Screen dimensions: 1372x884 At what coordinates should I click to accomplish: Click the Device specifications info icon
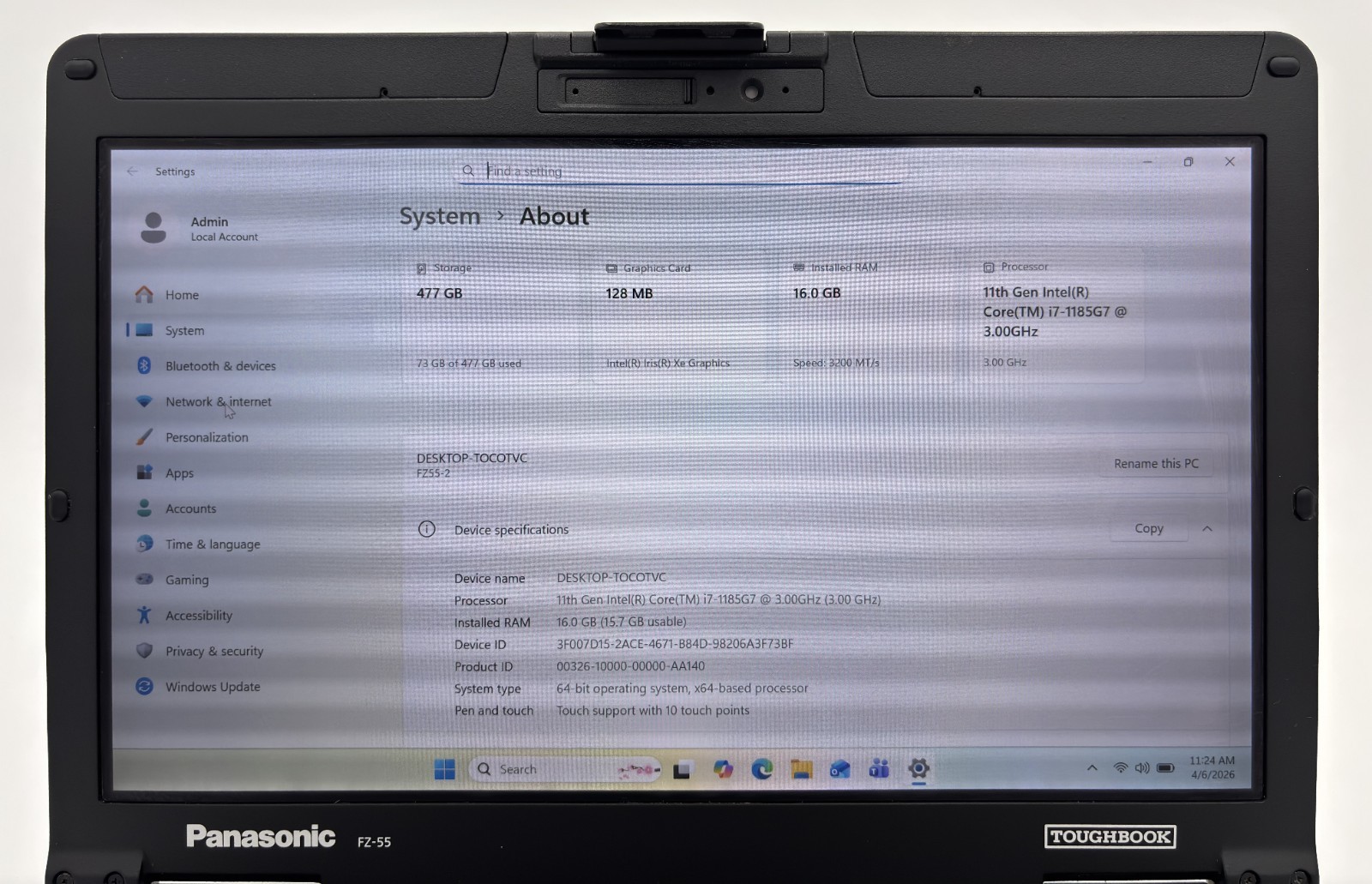(426, 529)
